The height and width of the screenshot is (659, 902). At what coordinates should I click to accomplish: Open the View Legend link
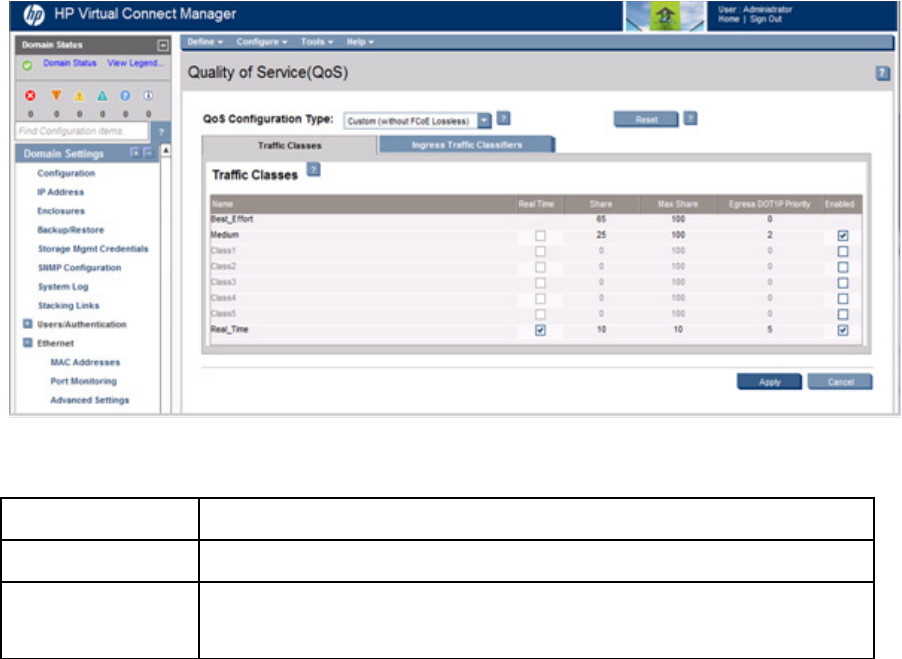click(x=135, y=63)
